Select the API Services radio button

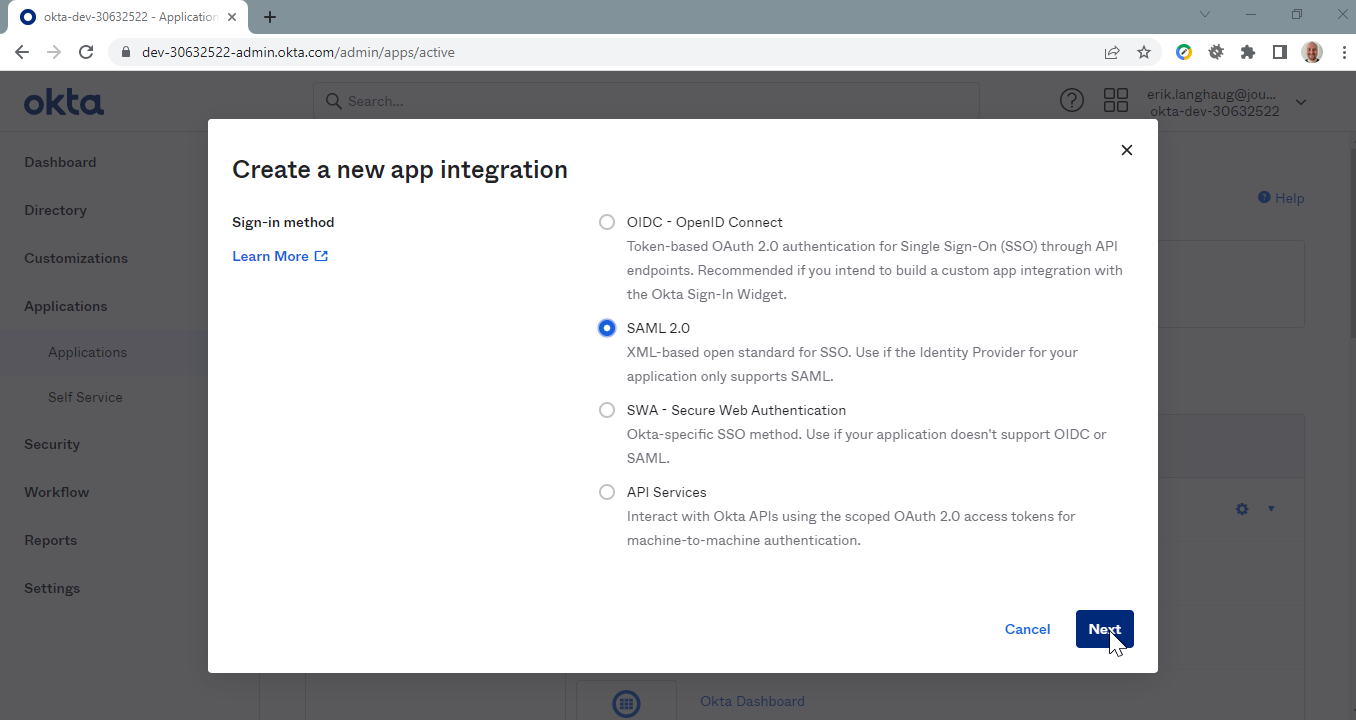point(607,492)
